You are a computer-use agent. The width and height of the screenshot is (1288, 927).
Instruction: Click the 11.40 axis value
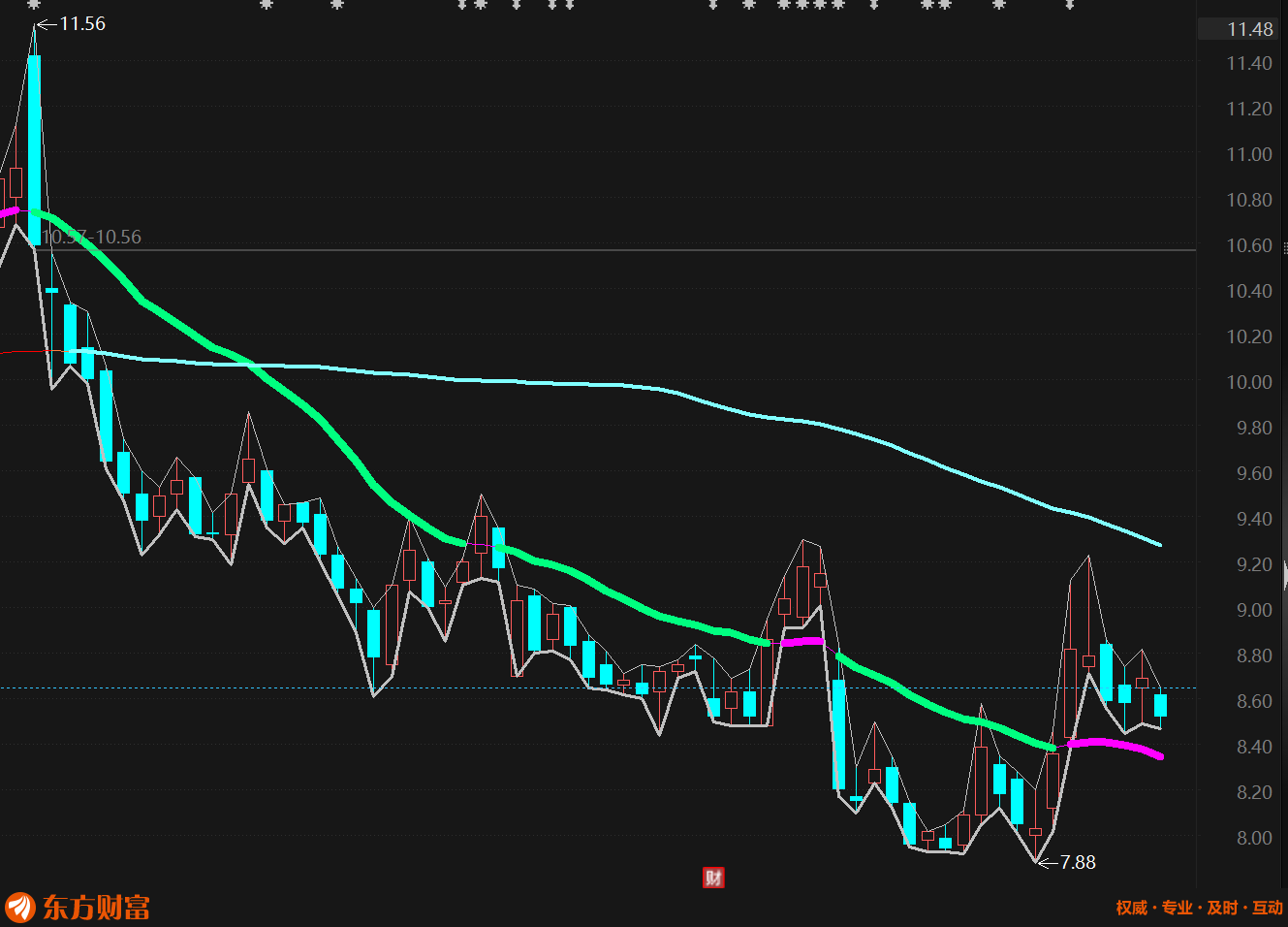coord(1249,63)
